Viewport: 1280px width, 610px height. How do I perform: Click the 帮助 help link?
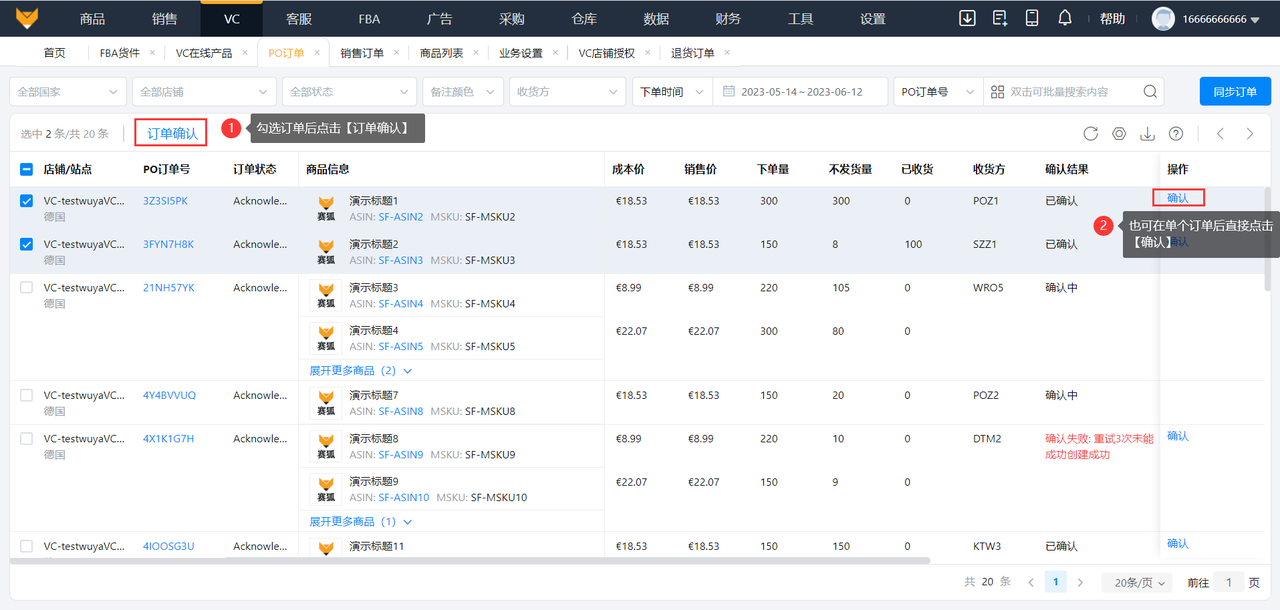pos(1112,19)
